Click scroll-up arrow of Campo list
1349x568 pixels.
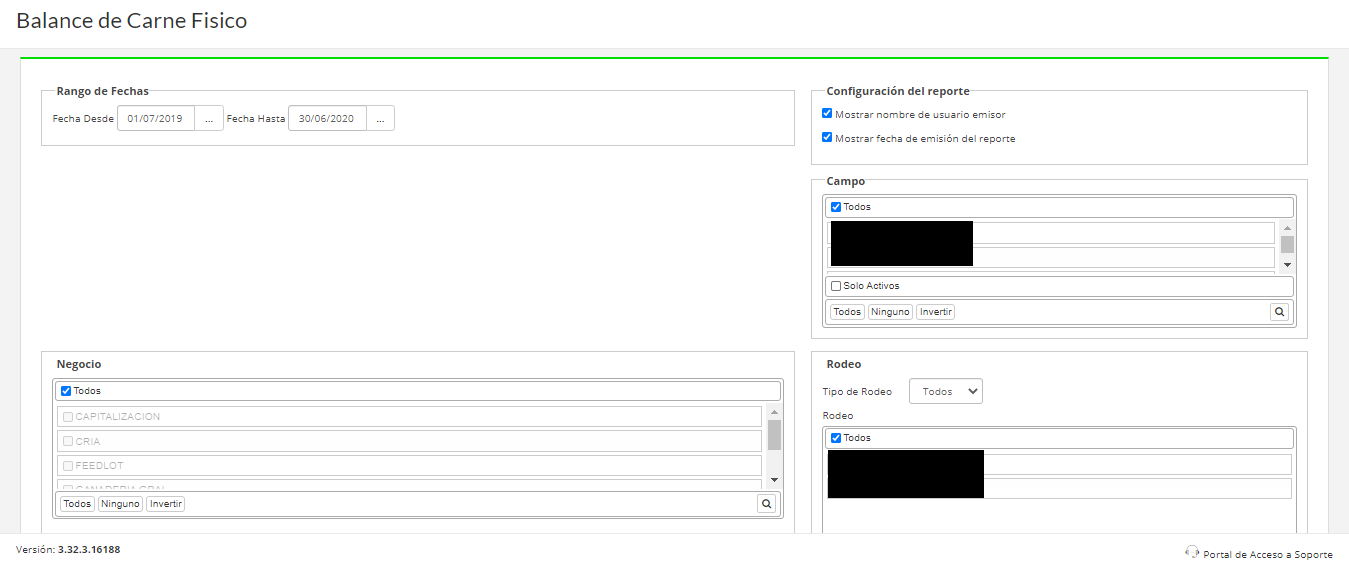1288,229
